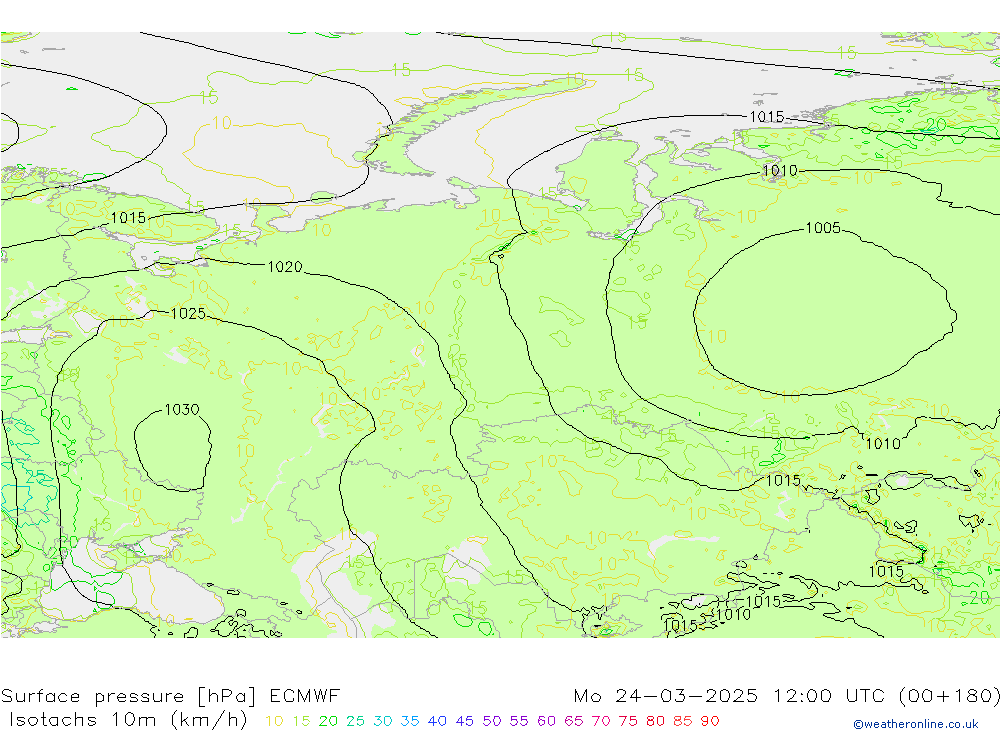
Task: Click the 70 value in the isotach legend
Action: click(601, 721)
